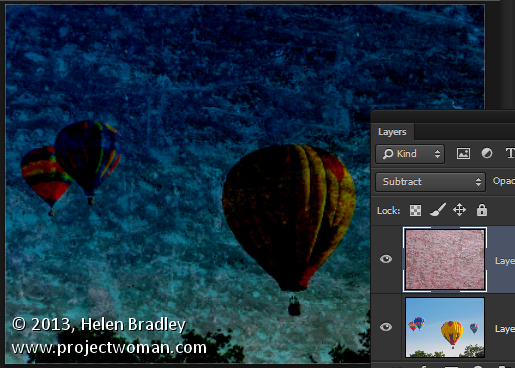Open the Kind filter dropdown
This screenshot has width=515, height=368.
410,154
